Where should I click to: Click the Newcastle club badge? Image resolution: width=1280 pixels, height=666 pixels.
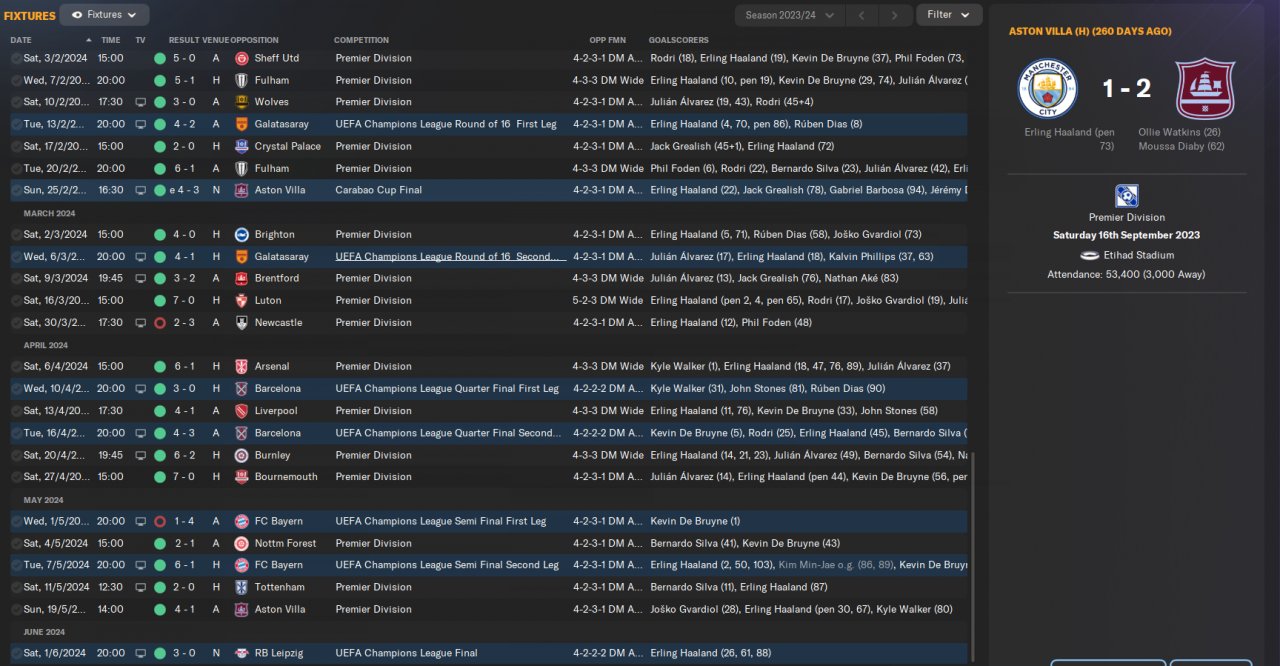point(241,323)
